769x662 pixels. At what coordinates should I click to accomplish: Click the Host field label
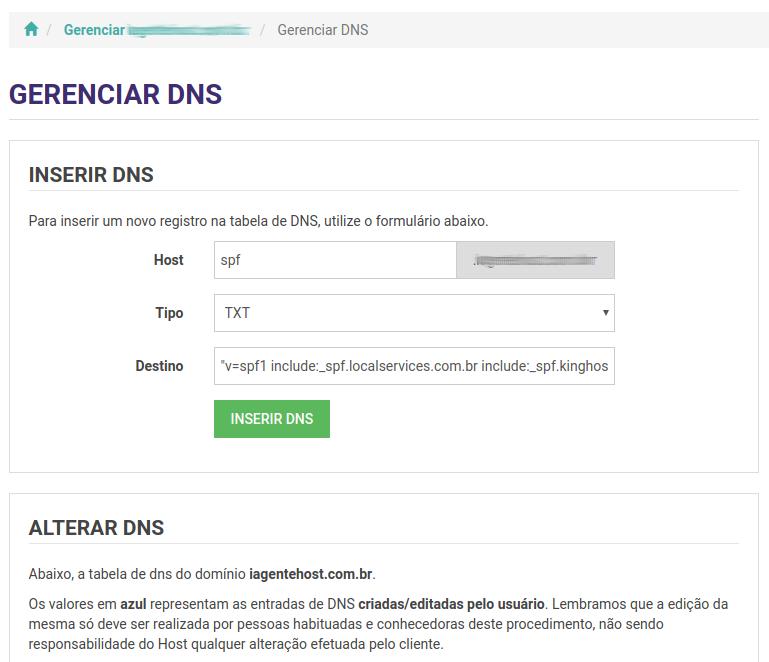pyautogui.click(x=168, y=260)
